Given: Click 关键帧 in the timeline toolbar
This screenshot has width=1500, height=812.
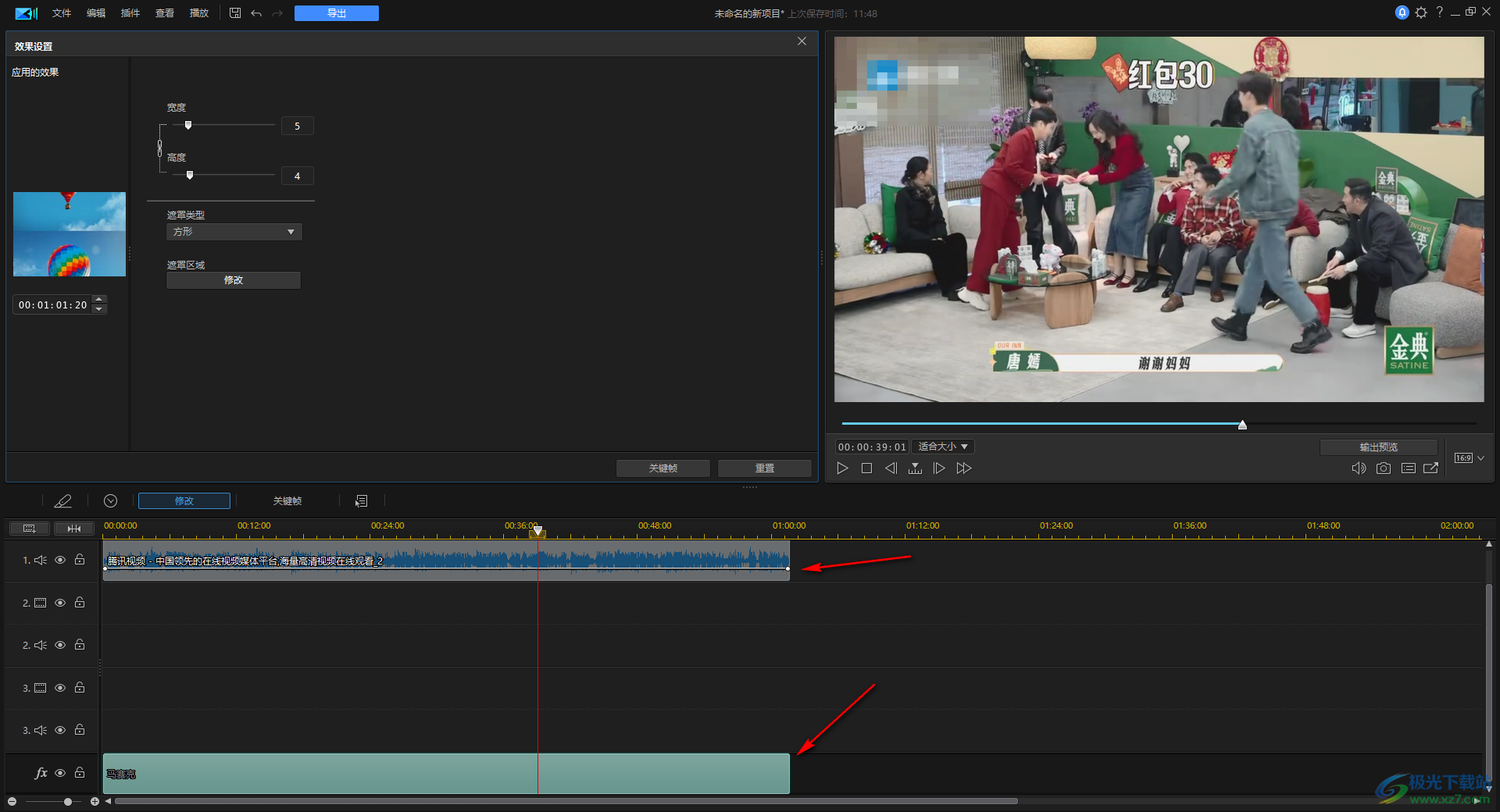Looking at the screenshot, I should pos(287,501).
